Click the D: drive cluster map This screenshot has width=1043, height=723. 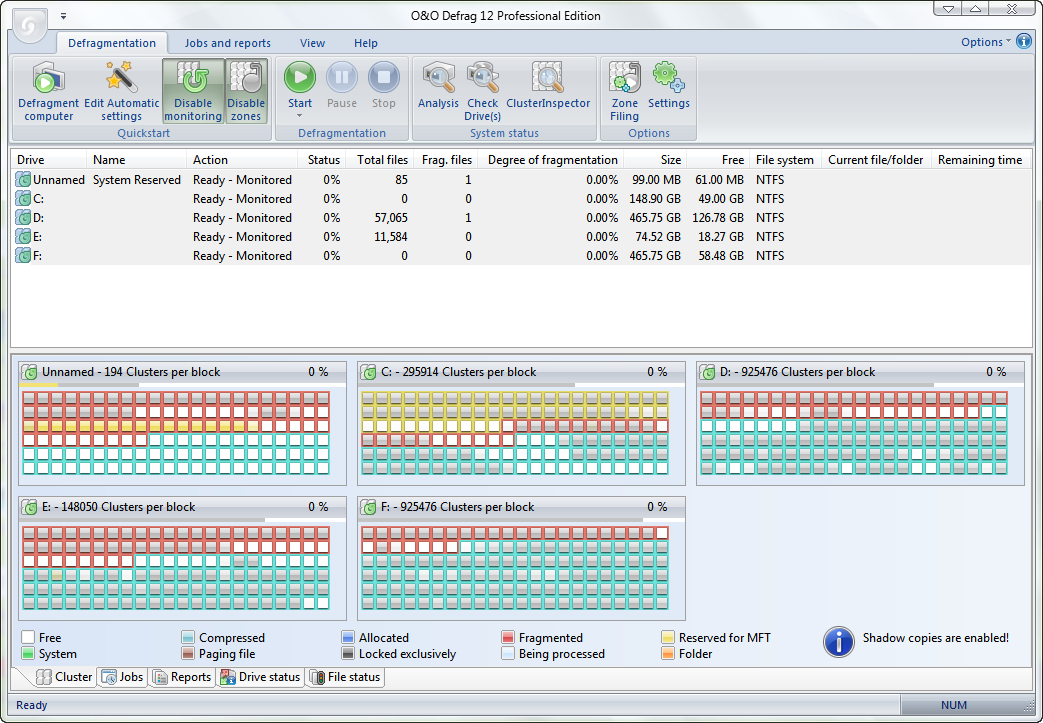tap(854, 432)
